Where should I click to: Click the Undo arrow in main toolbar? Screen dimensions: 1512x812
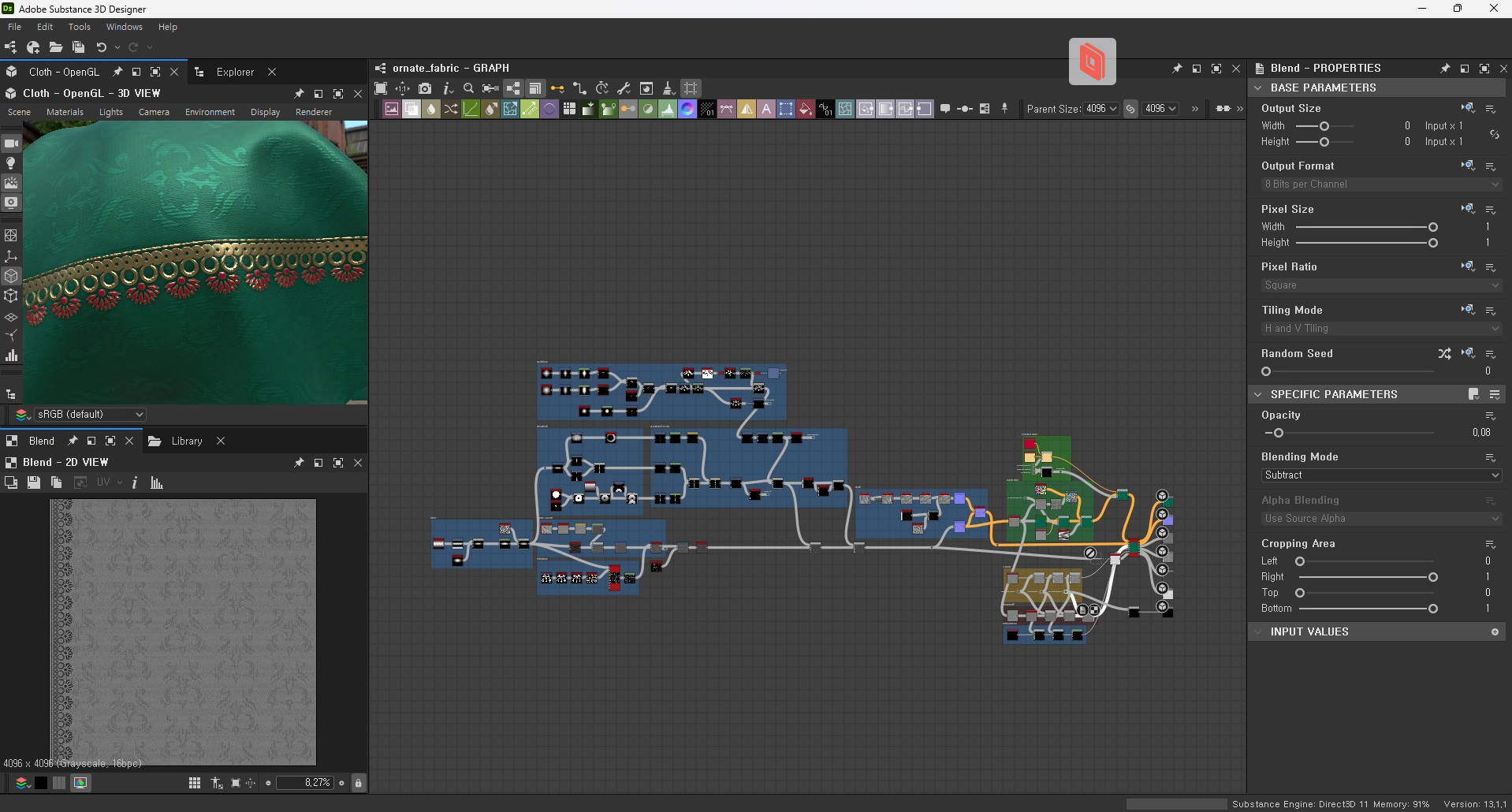click(x=101, y=47)
